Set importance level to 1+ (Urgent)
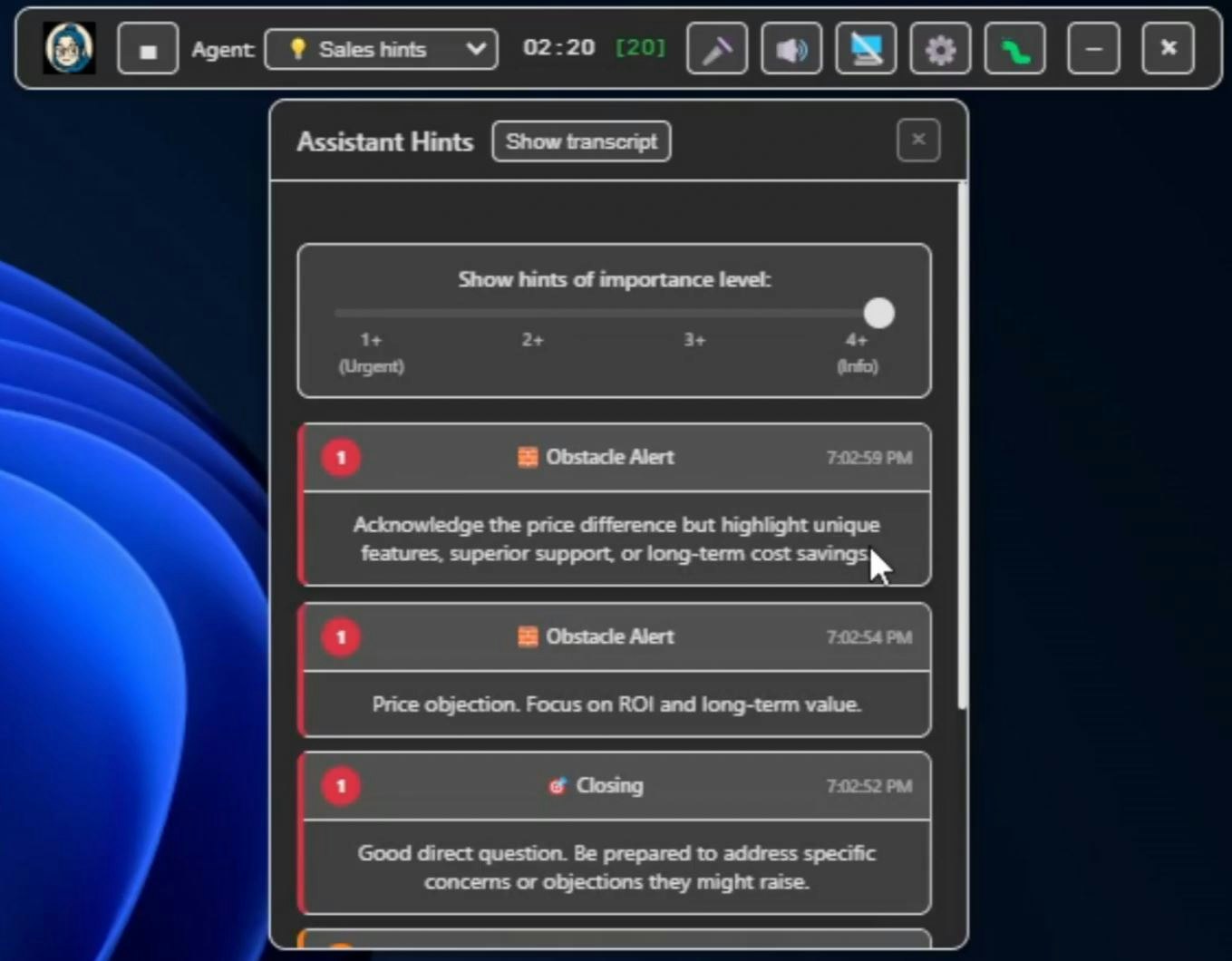The image size is (1232, 961). coord(371,353)
